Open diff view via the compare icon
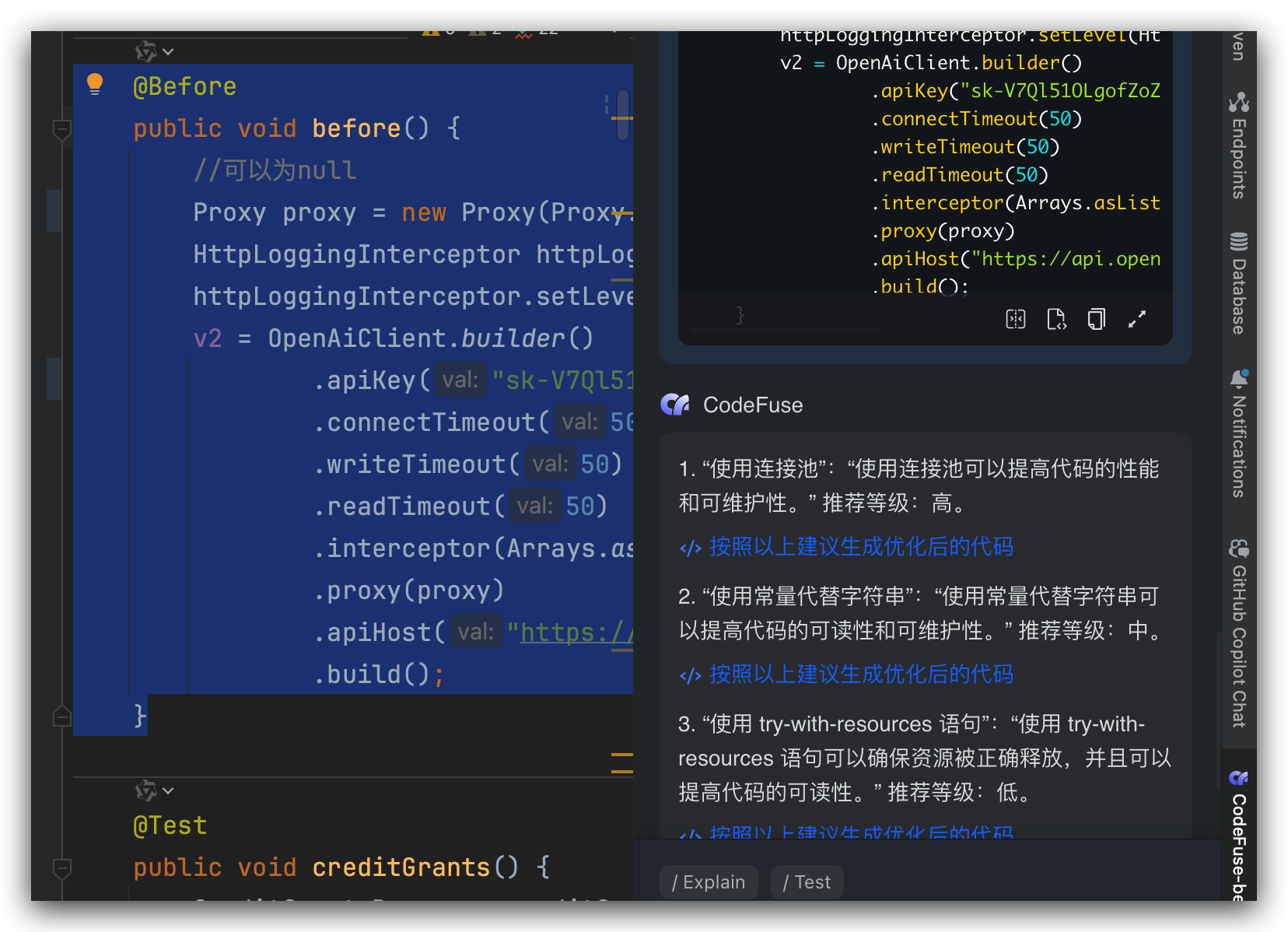This screenshot has width=1288, height=932. click(1015, 319)
